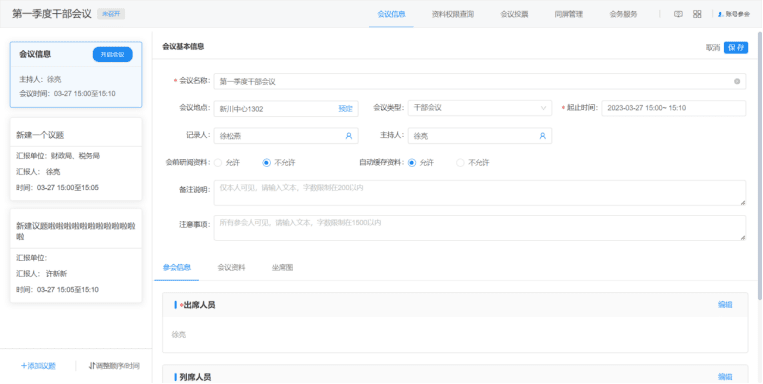The image size is (763, 384).
Task: Expand the 会议类型 dropdown
Action: pyautogui.click(x=480, y=108)
